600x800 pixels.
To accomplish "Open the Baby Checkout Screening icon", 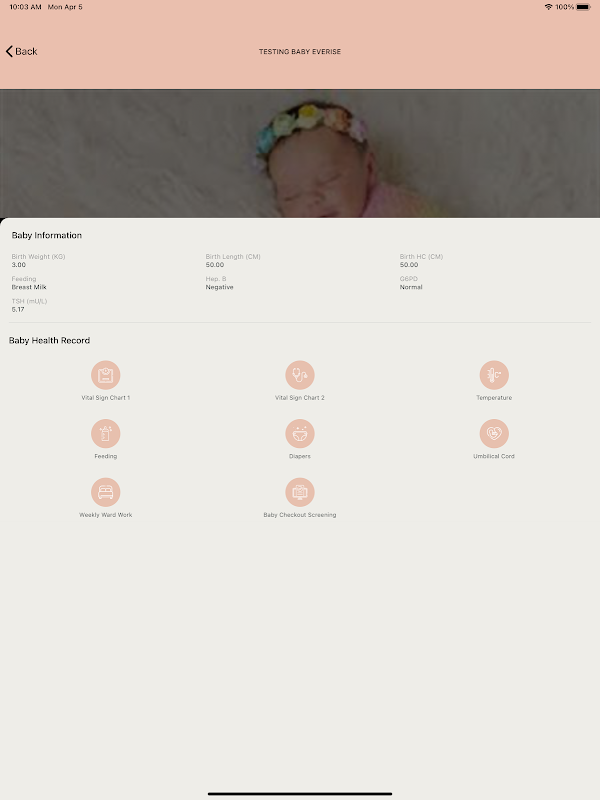I will pos(300,492).
